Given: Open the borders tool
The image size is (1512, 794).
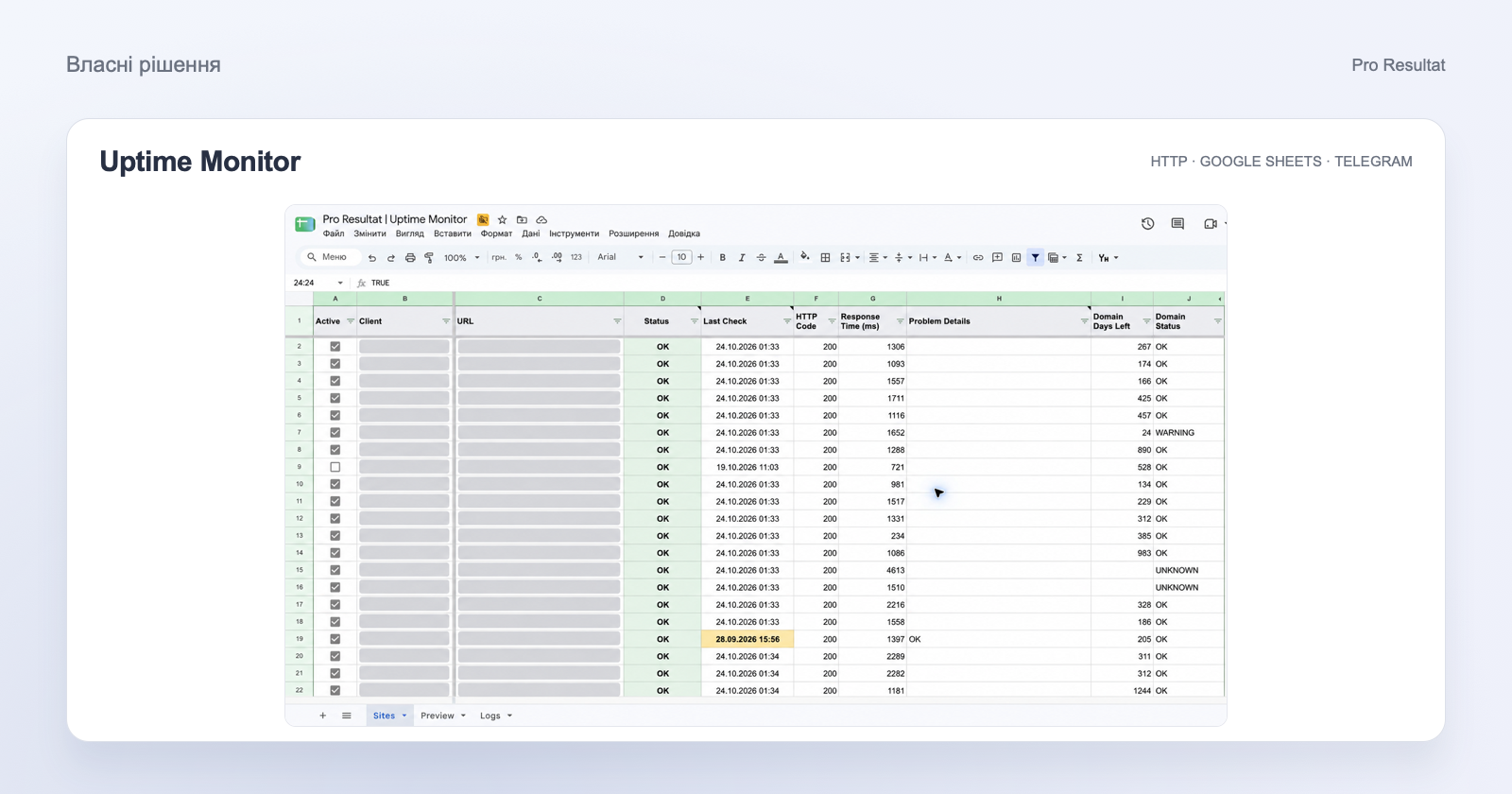Looking at the screenshot, I should tap(825, 258).
